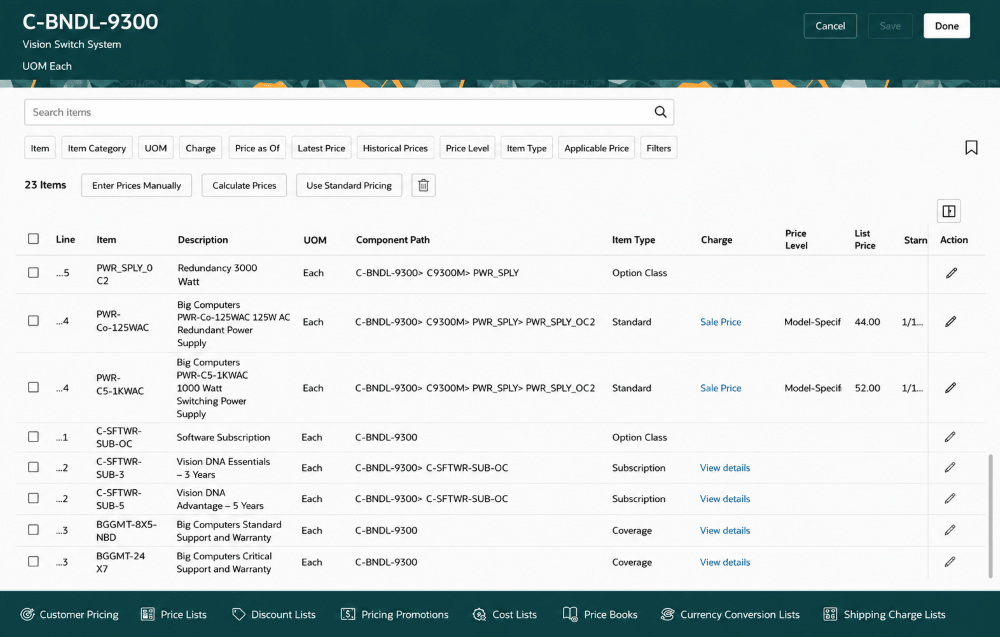Image resolution: width=1000 pixels, height=637 pixels.
Task: Open View details for BGGMT-24X7
Action: click(724, 562)
